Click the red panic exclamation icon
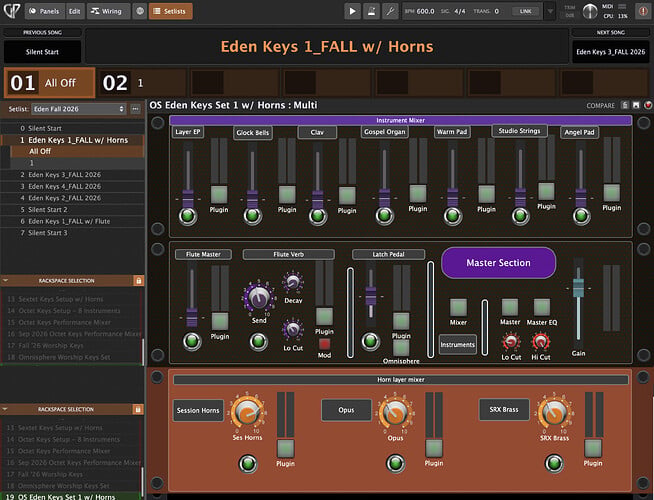Viewport: 654px width, 500px height. tap(644, 11)
